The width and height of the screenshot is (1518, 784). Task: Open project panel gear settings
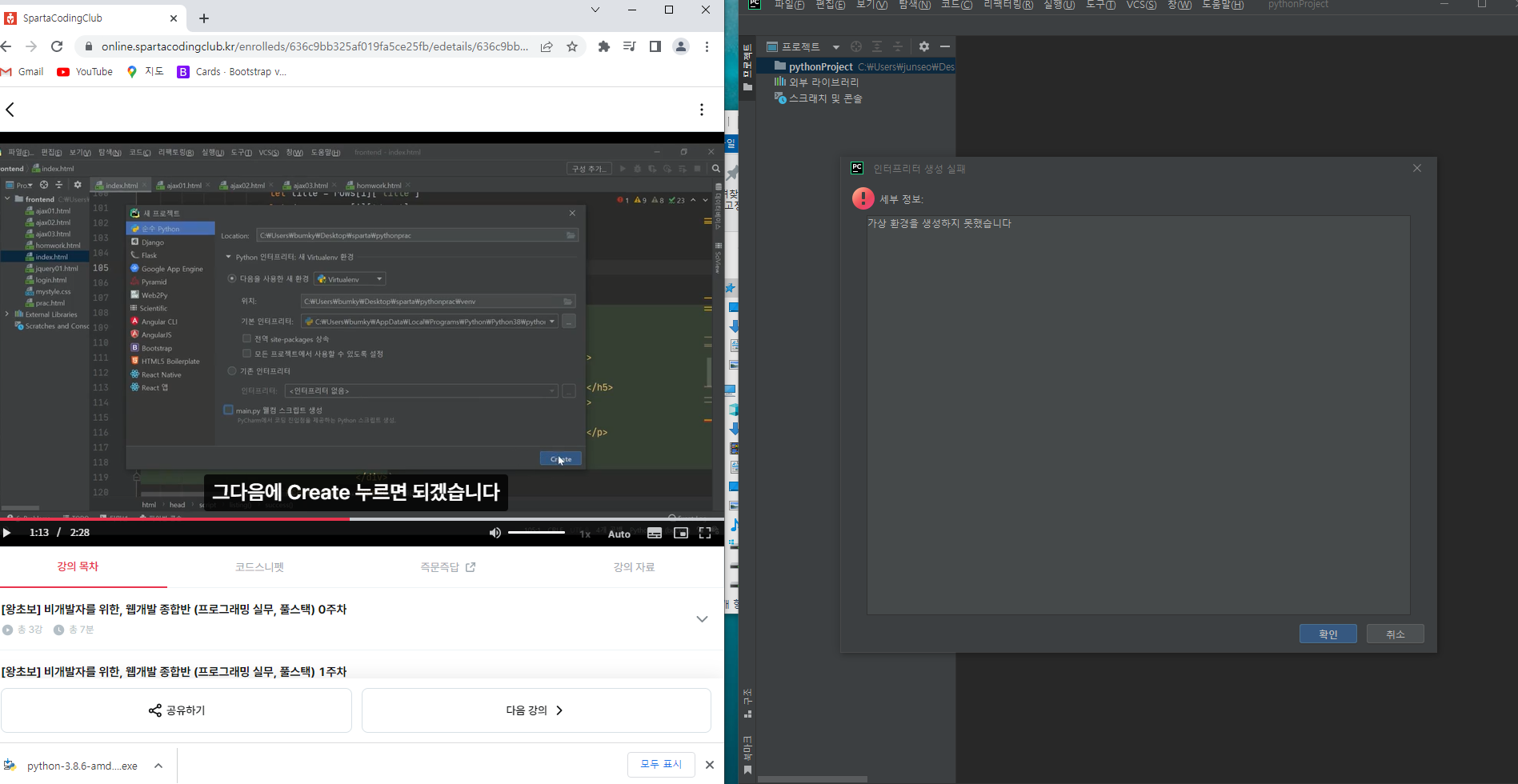tap(924, 46)
